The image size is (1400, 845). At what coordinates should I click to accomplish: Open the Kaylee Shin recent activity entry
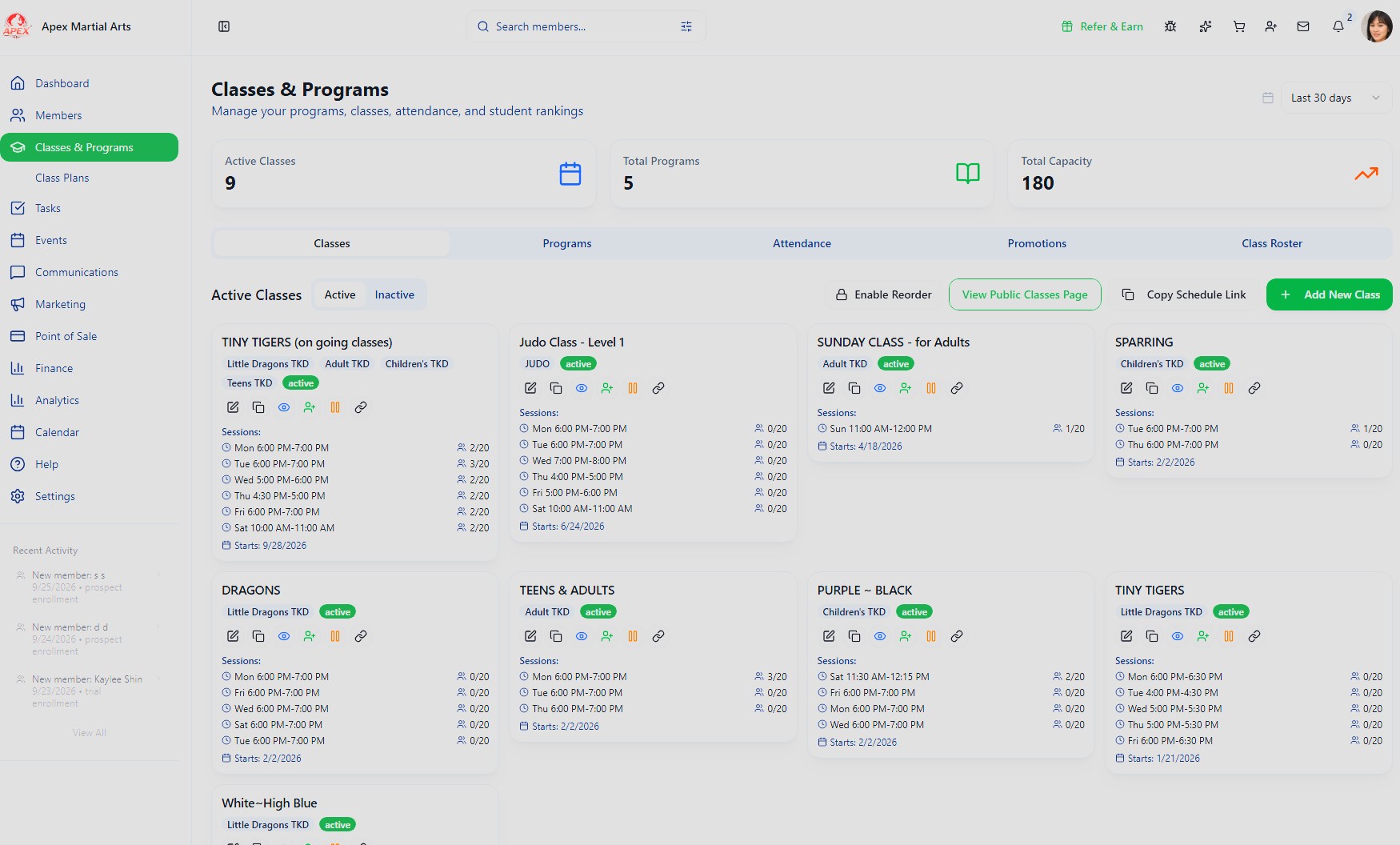pyautogui.click(x=90, y=691)
